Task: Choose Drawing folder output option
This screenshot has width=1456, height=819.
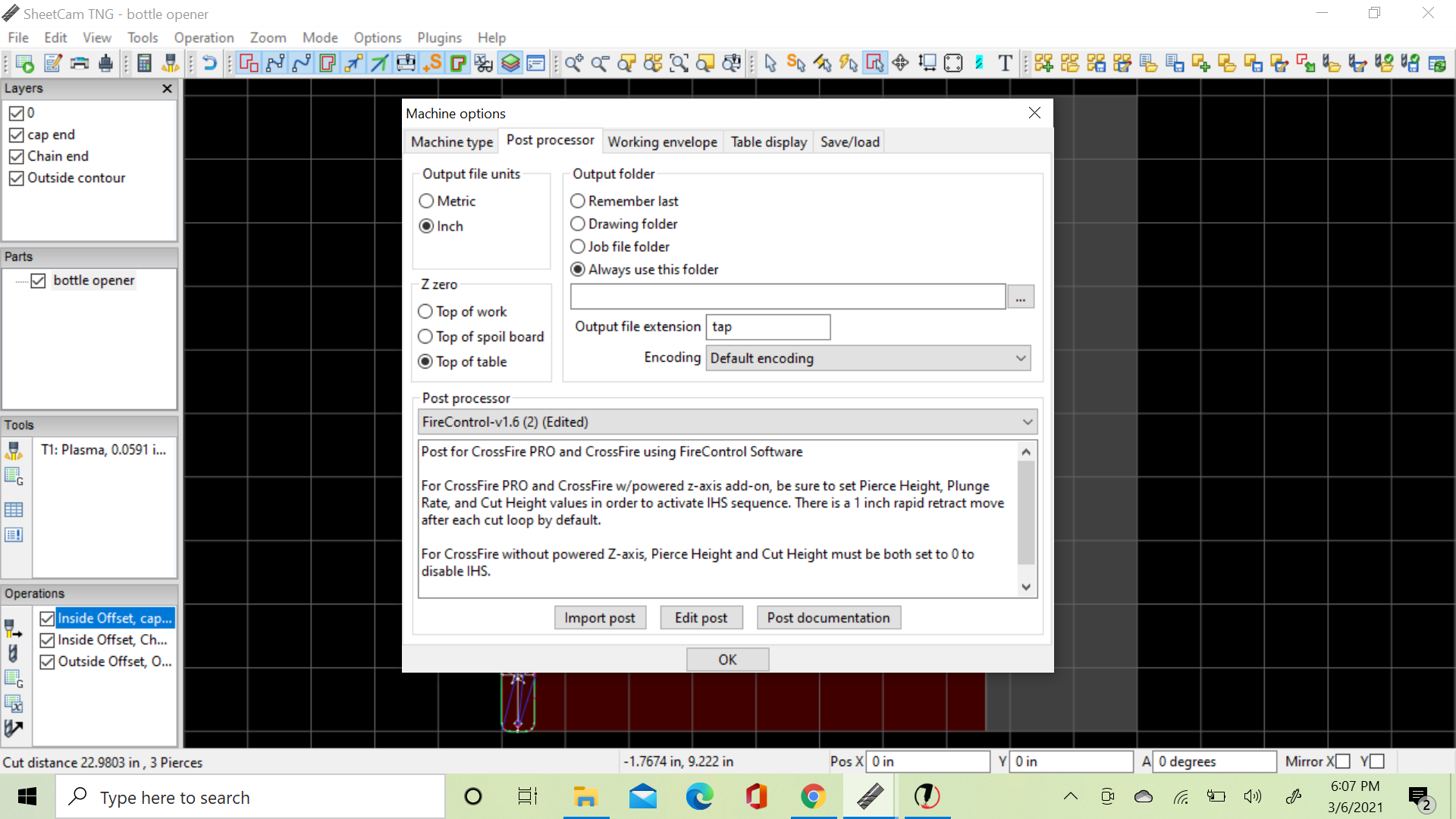Action: click(x=624, y=224)
